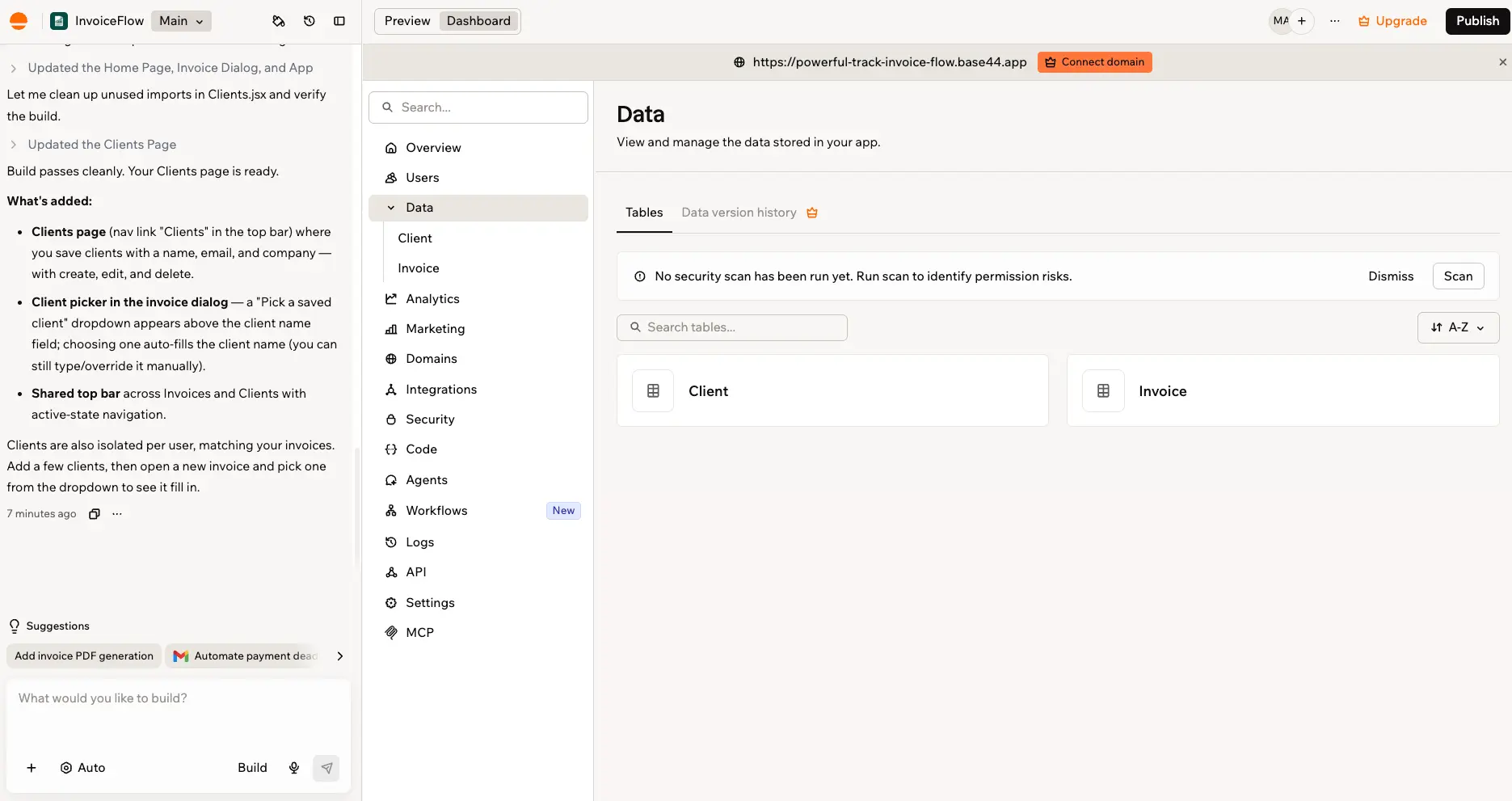
Task: Expand 'Updated the Home Page' step
Action: pyautogui.click(x=171, y=68)
